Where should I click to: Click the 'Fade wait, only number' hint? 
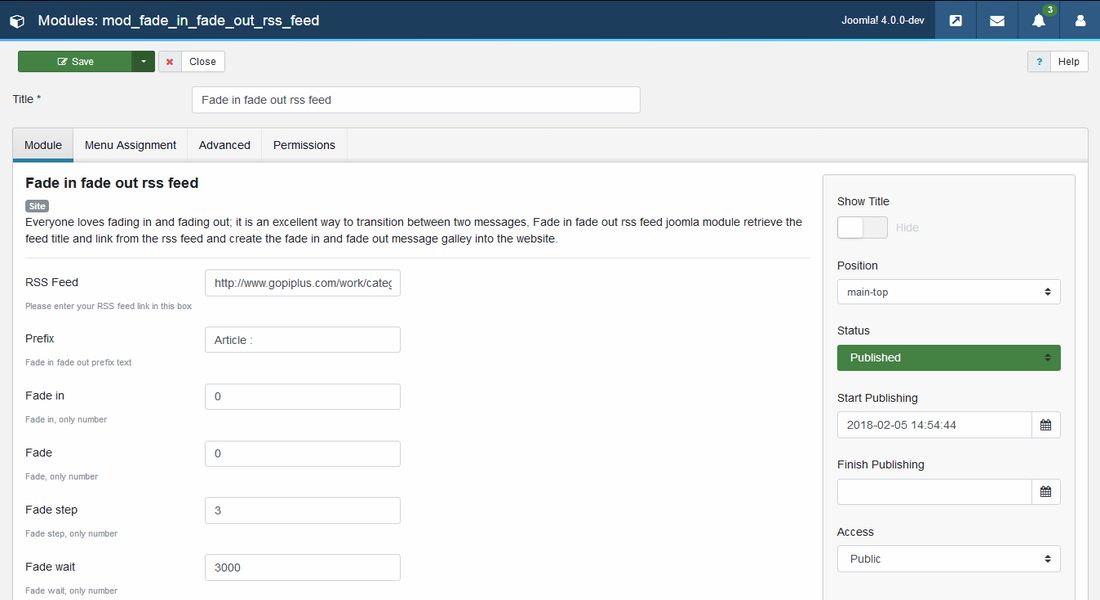pos(72,591)
